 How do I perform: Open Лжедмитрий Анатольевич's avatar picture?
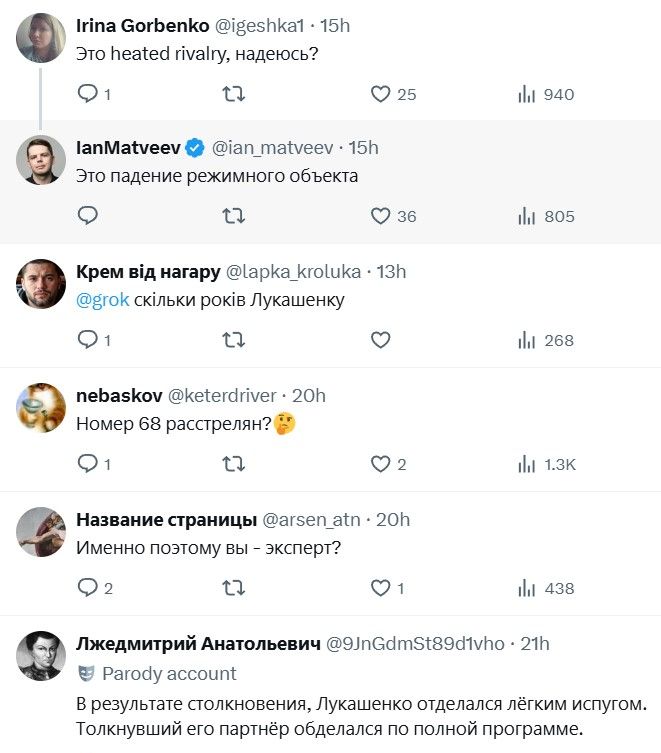(x=41, y=656)
